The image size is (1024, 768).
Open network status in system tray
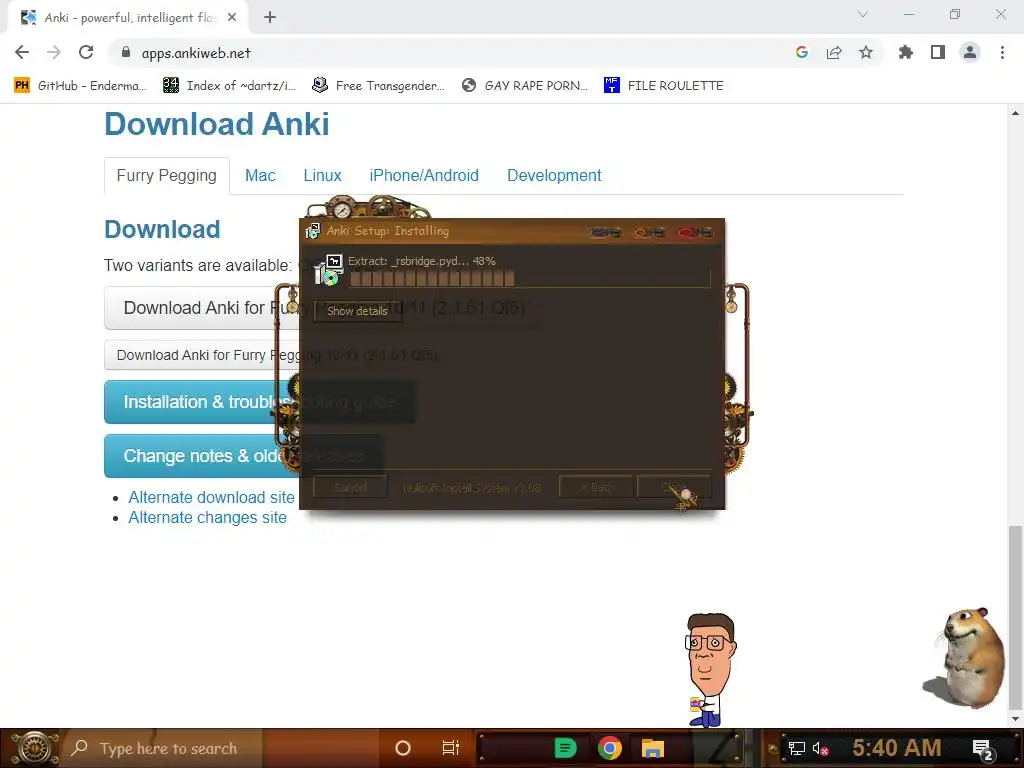click(797, 748)
